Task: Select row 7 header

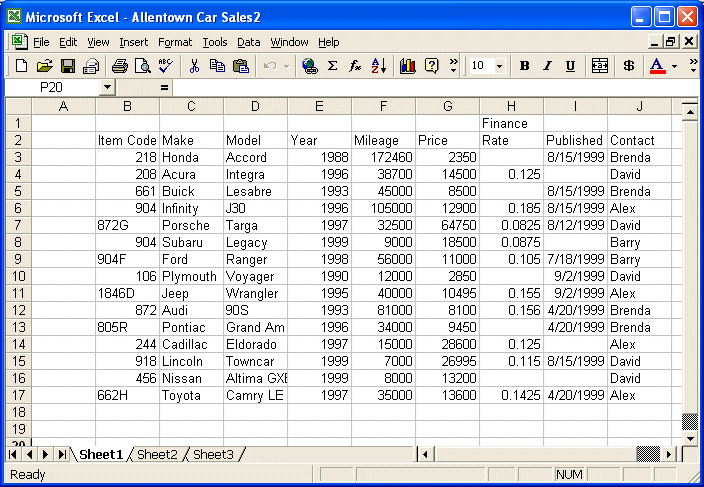Action: 18,225
